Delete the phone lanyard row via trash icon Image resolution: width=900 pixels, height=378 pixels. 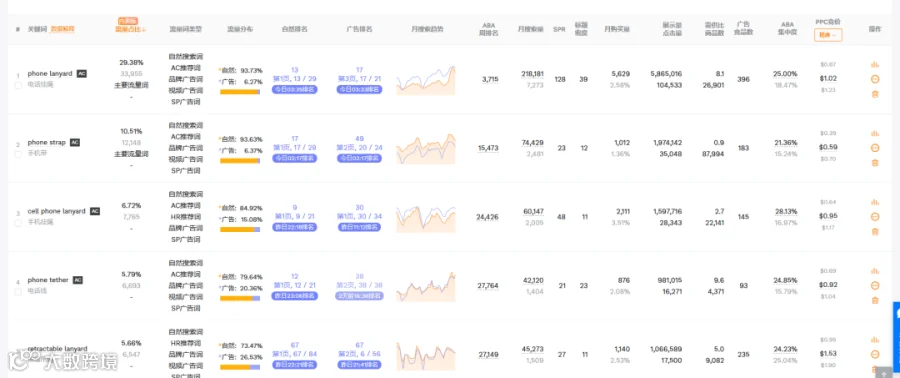[x=875, y=94]
